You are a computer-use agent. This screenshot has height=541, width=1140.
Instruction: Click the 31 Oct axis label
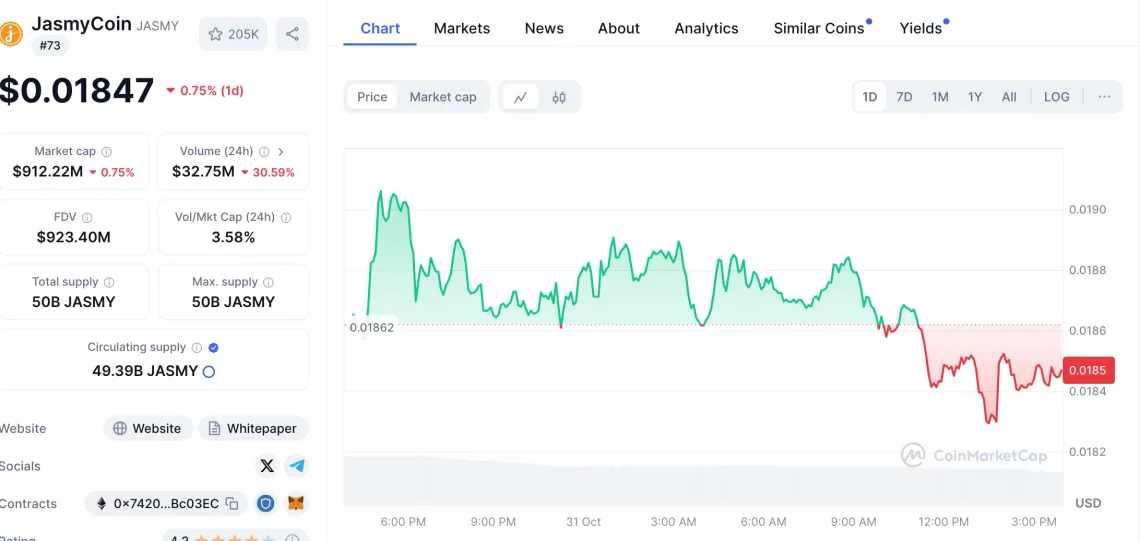tap(583, 521)
